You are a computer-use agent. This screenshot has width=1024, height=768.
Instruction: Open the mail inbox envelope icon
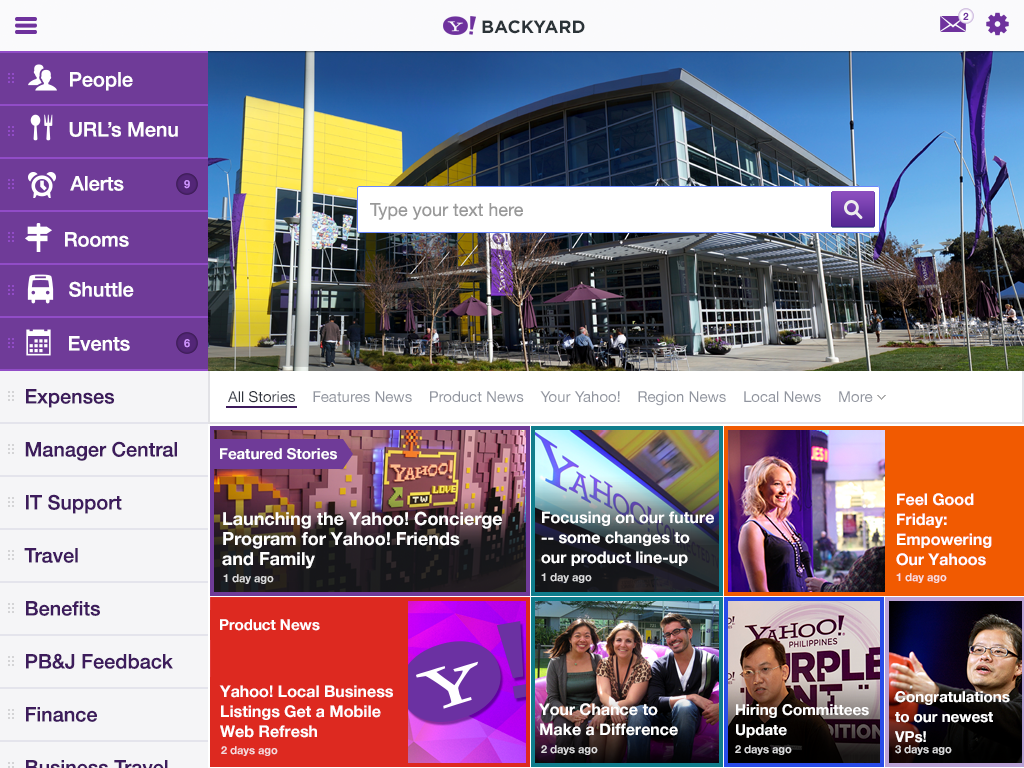(953, 25)
